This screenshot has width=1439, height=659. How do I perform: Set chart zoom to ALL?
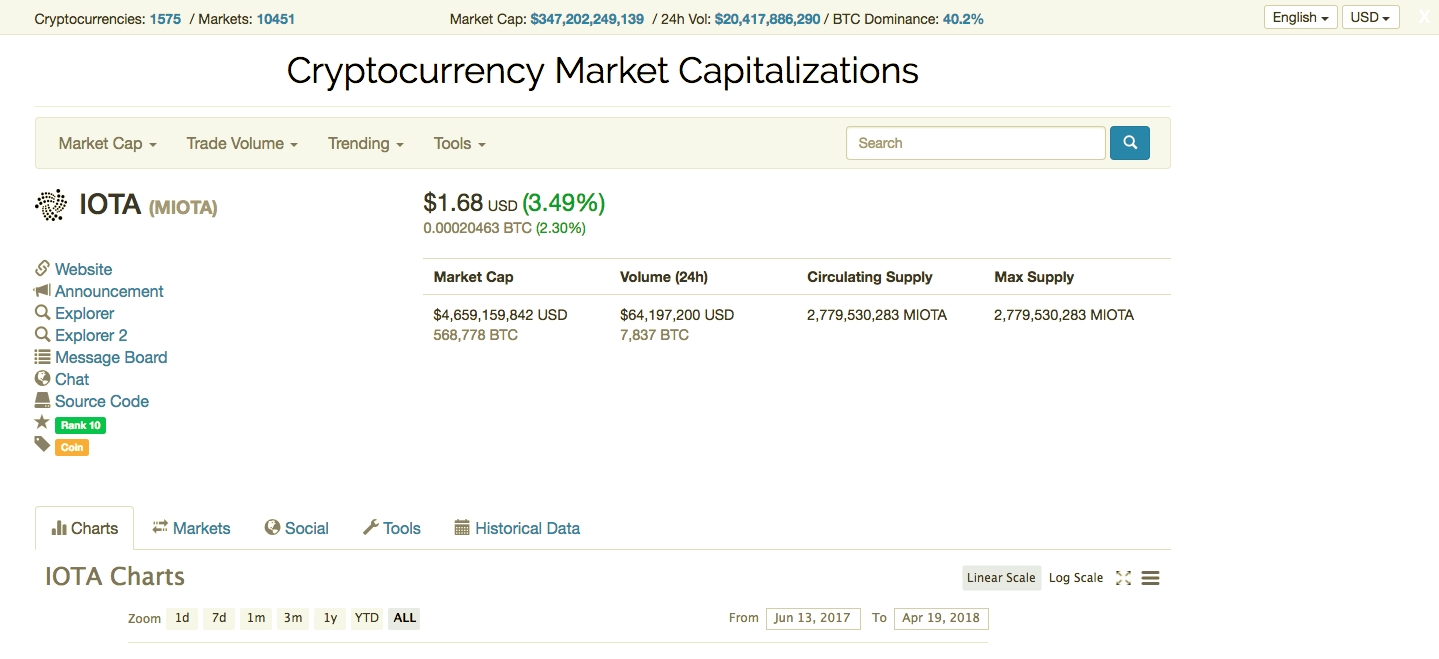click(x=405, y=618)
